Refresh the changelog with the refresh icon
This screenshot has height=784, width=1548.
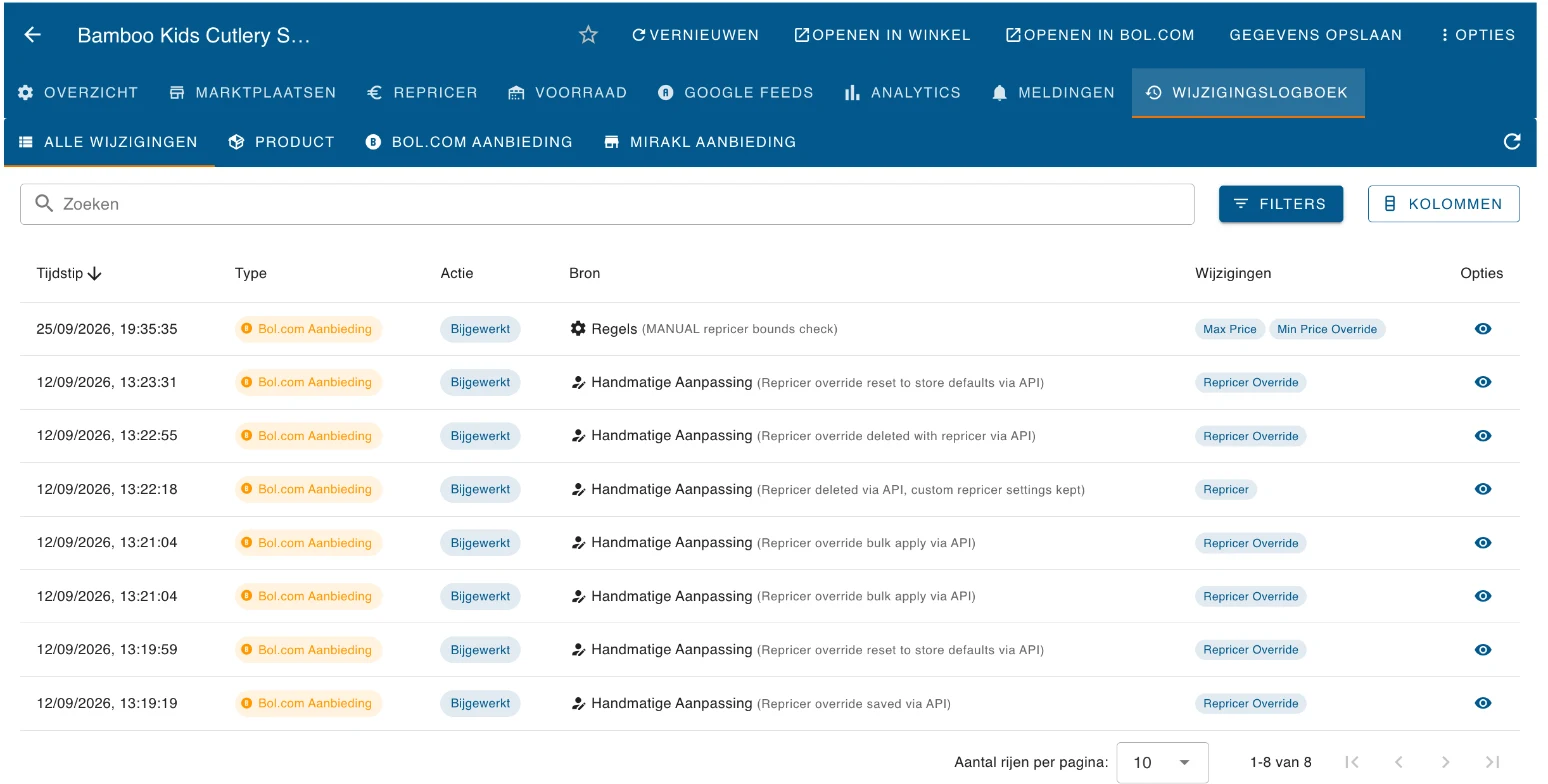tap(1512, 142)
